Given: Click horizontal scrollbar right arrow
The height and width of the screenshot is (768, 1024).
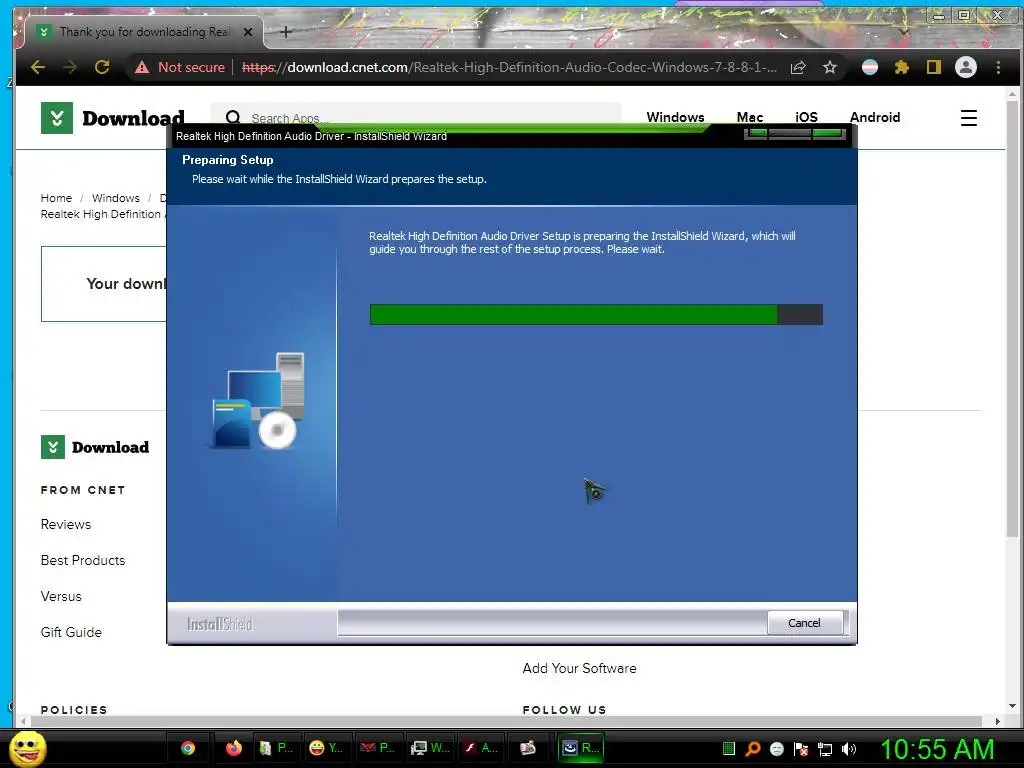Looking at the screenshot, I should point(998,721).
